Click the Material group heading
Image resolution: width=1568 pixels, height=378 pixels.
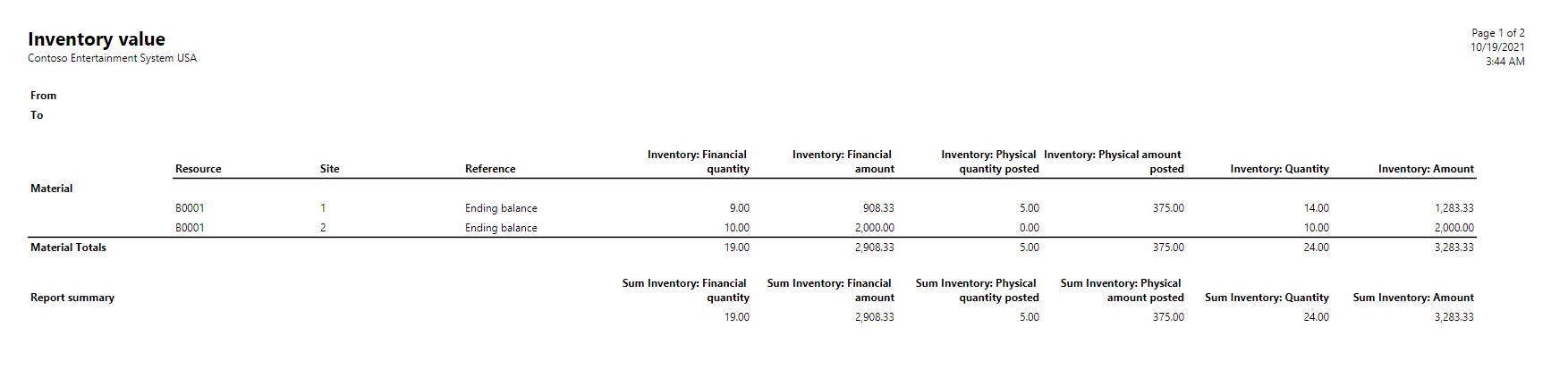click(x=52, y=189)
